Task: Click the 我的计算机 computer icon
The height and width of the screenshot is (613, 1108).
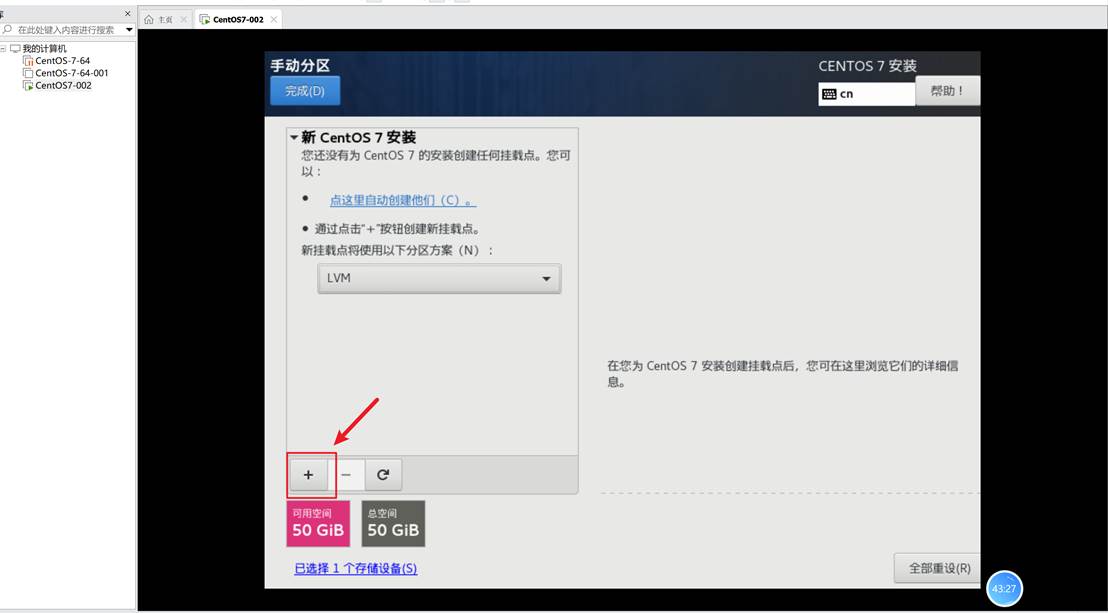Action: point(15,49)
